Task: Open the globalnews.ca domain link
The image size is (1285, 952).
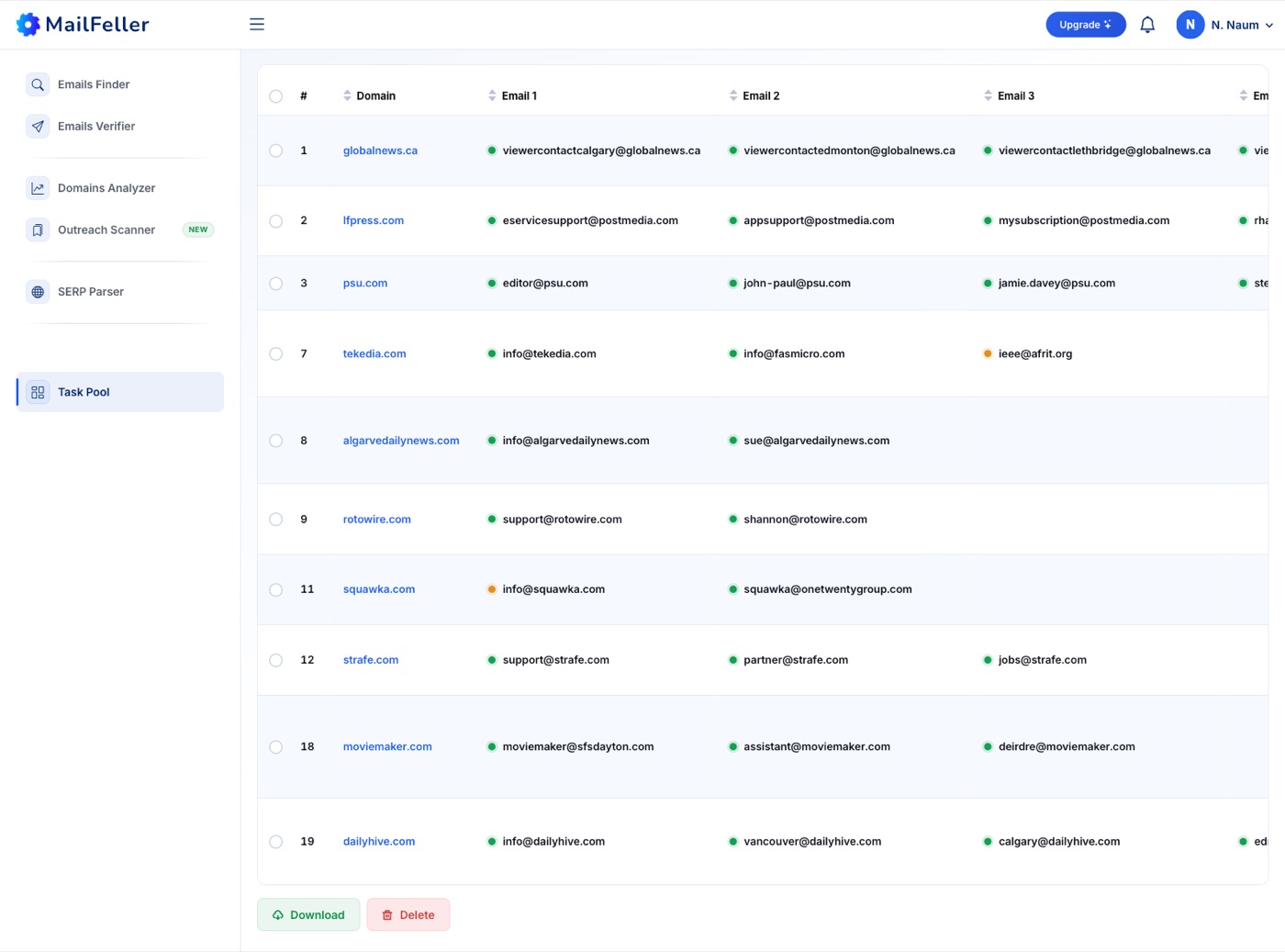Action: 380,151
